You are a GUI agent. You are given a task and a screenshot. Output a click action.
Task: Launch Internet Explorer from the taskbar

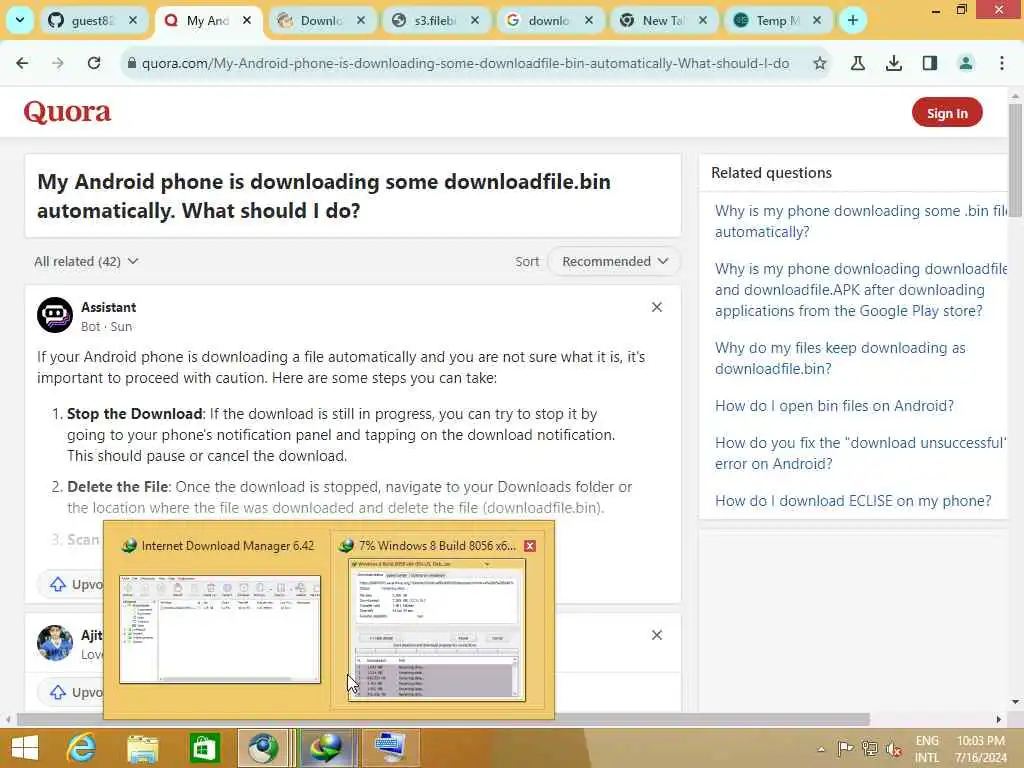click(81, 748)
